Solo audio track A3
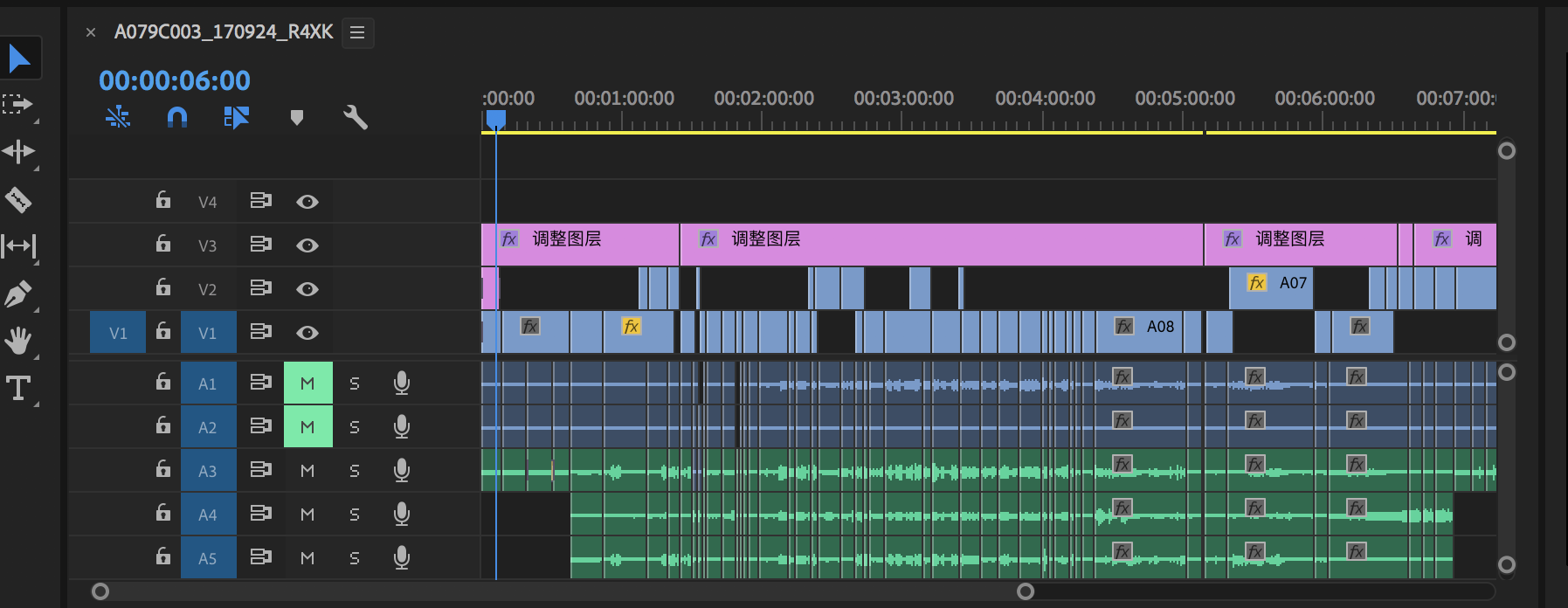1568x608 pixels. point(354,471)
